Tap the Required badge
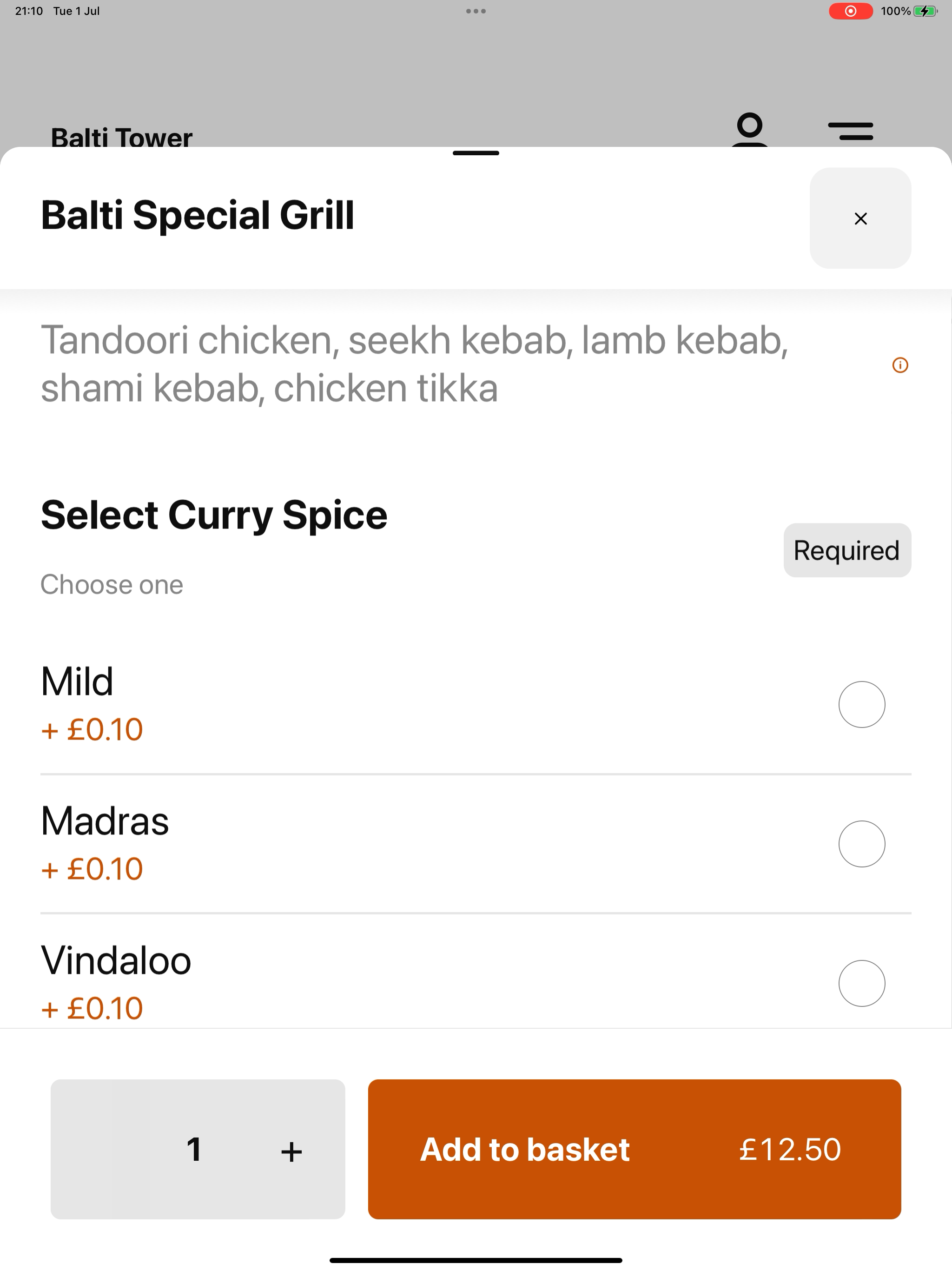The width and height of the screenshot is (952, 1270). coord(847,550)
